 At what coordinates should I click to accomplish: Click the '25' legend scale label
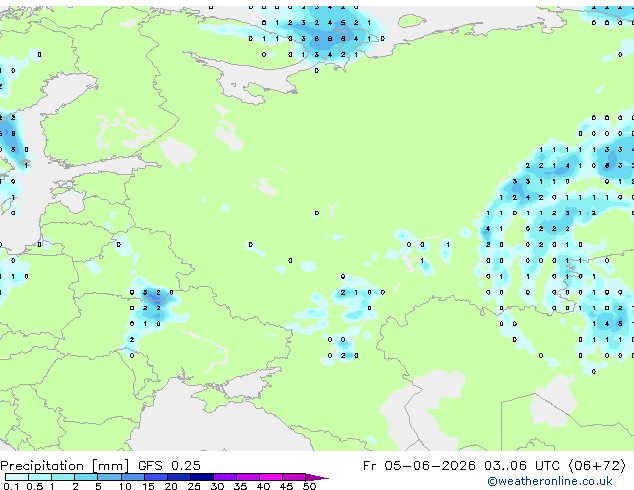(x=194, y=486)
